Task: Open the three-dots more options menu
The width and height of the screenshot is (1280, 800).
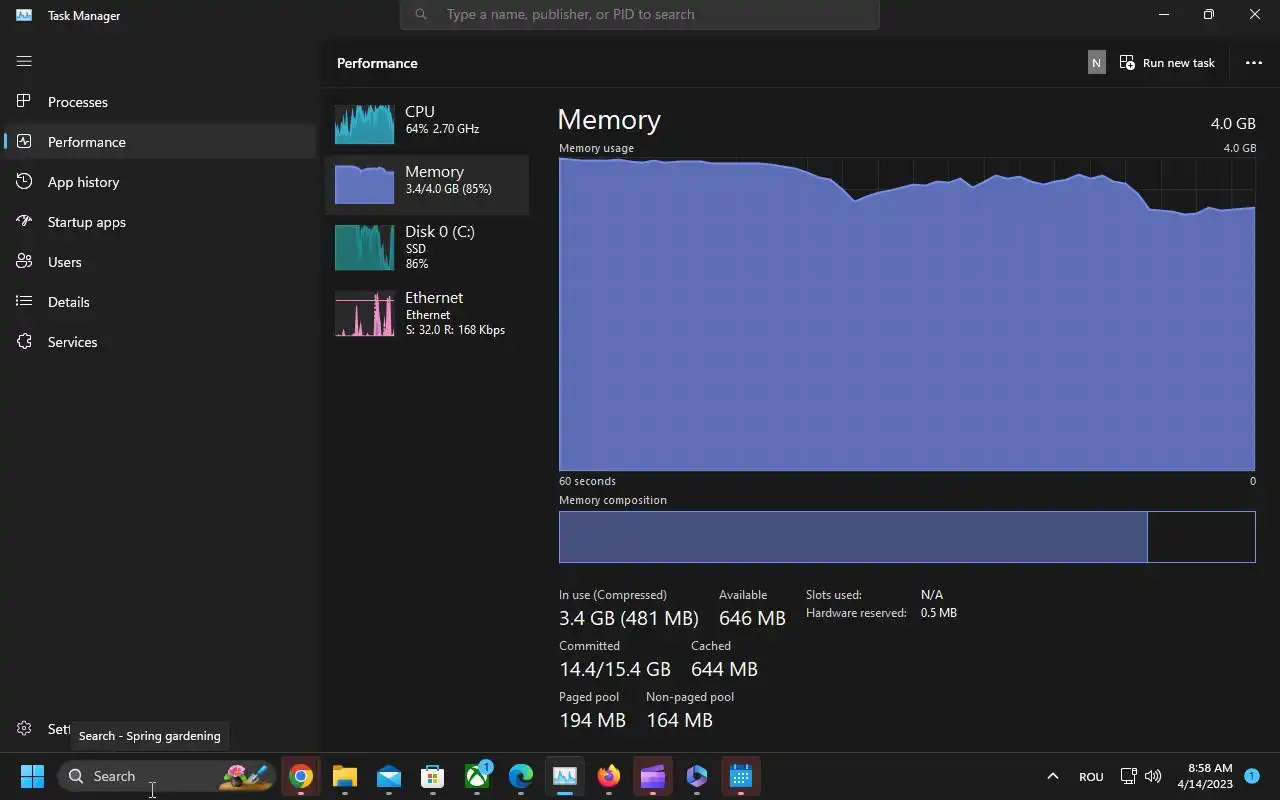Action: pyautogui.click(x=1253, y=62)
